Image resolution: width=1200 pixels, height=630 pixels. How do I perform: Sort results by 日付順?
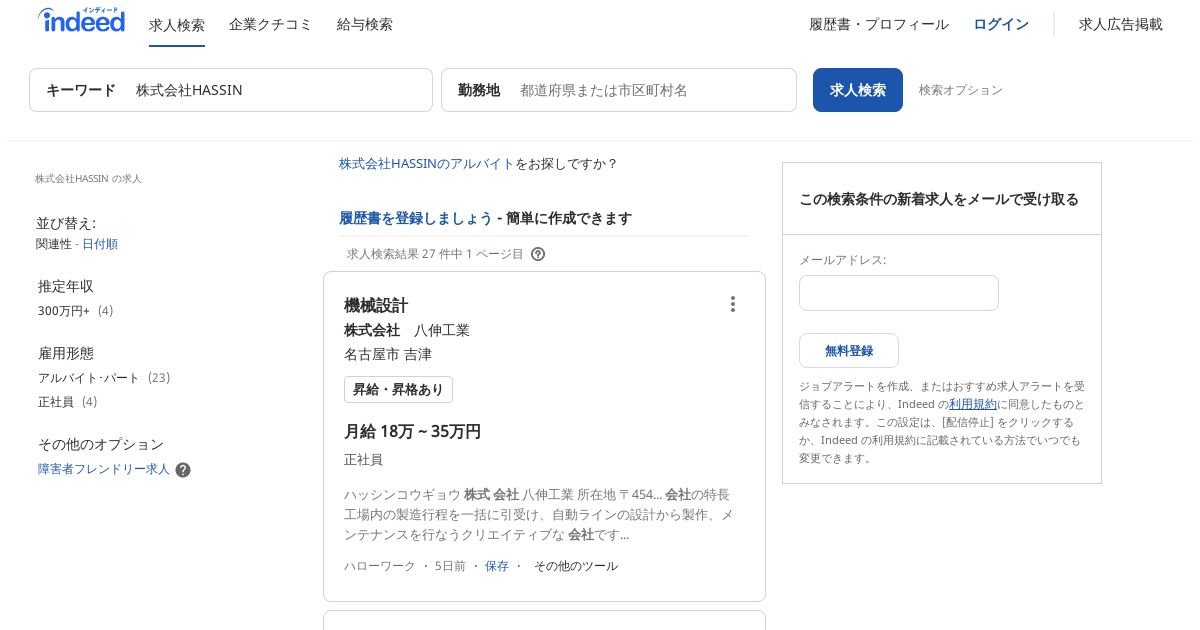[100, 244]
